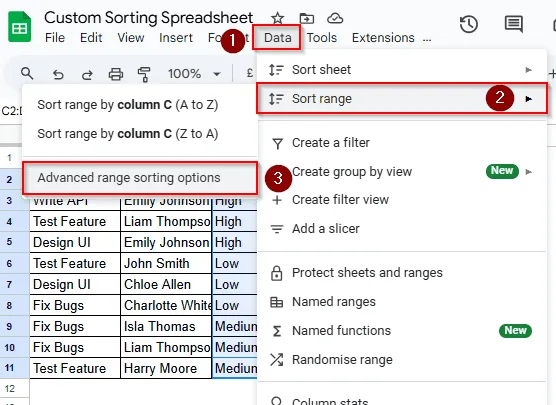This screenshot has width=556, height=405.
Task: Select row 12 header
Action: [15, 389]
